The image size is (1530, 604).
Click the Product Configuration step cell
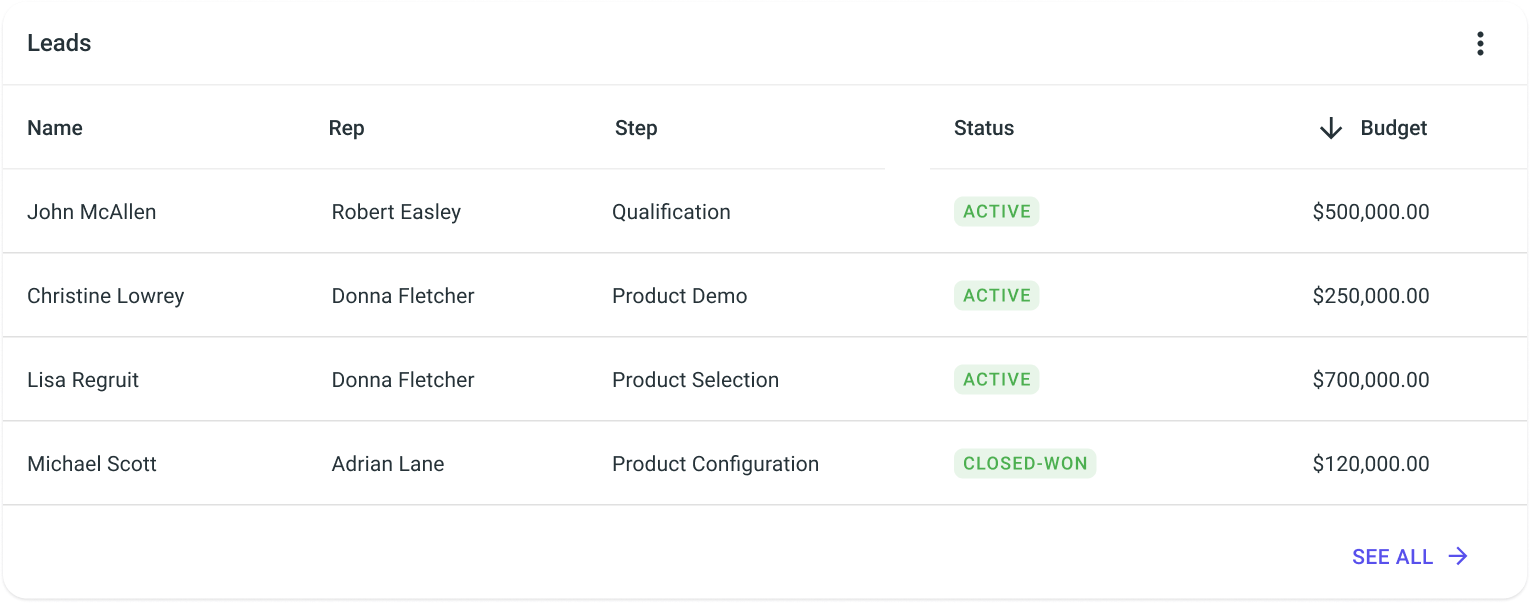click(716, 464)
